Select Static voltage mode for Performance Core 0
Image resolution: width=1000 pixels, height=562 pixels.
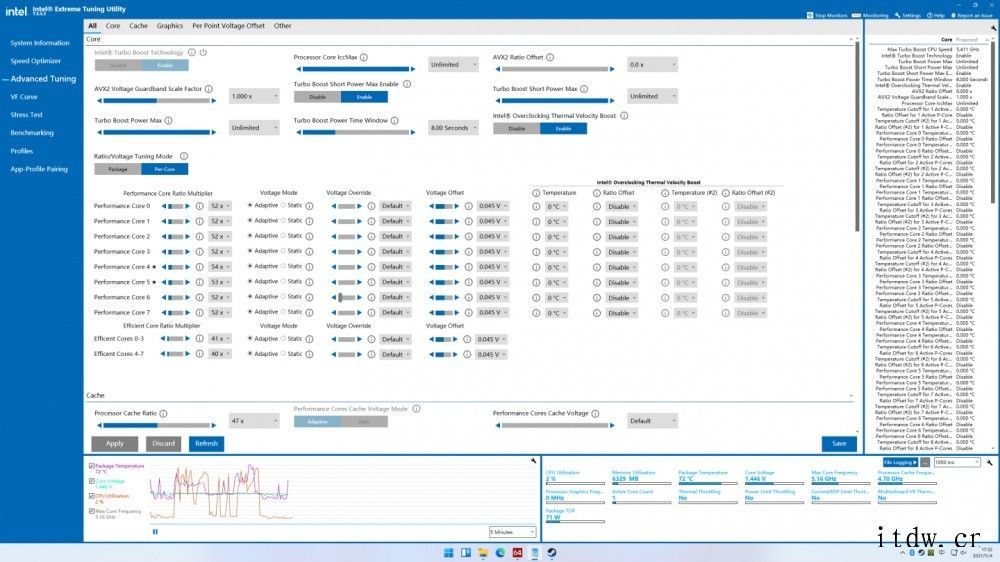coord(284,205)
